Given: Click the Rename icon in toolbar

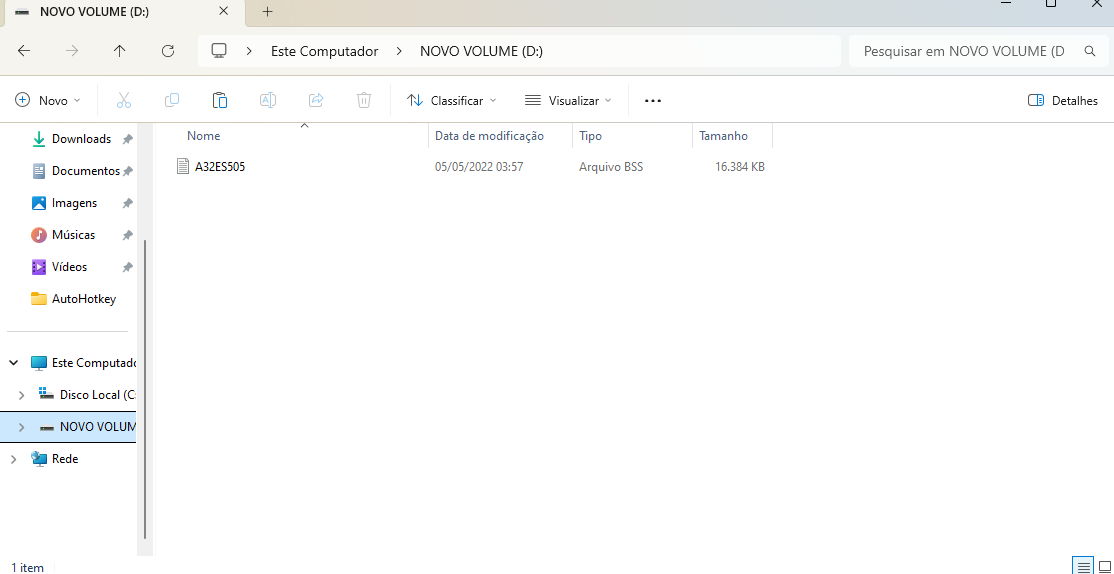Looking at the screenshot, I should pyautogui.click(x=267, y=100).
